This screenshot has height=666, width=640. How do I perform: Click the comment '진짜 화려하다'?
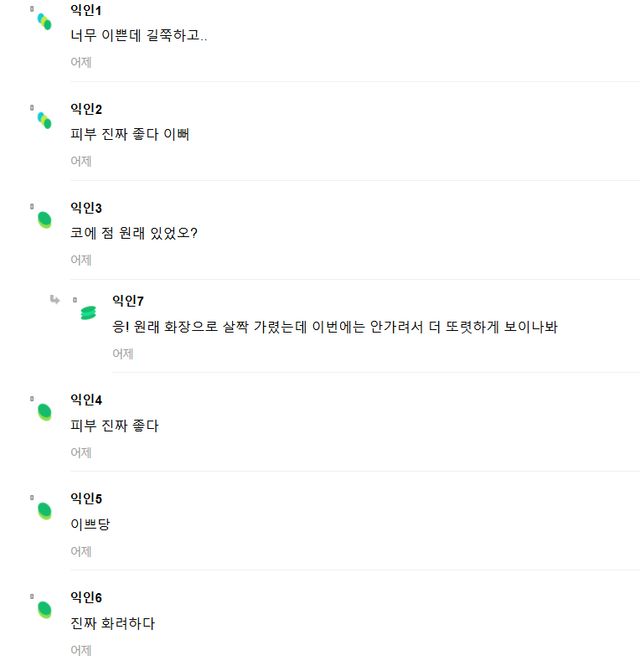click(113, 624)
